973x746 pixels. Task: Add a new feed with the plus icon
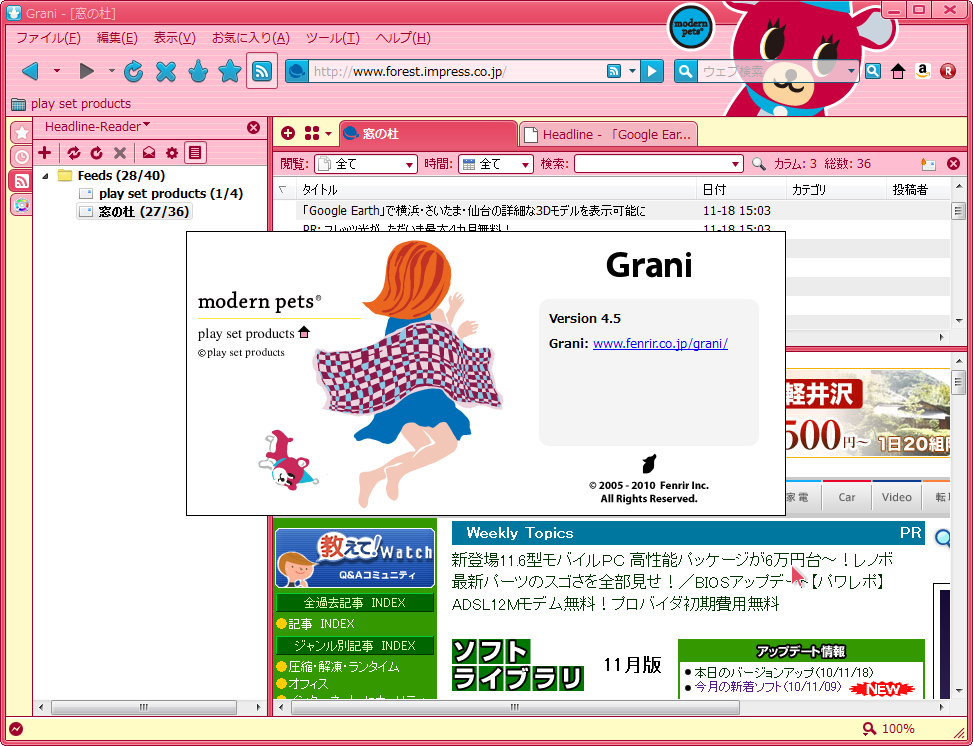click(45, 152)
